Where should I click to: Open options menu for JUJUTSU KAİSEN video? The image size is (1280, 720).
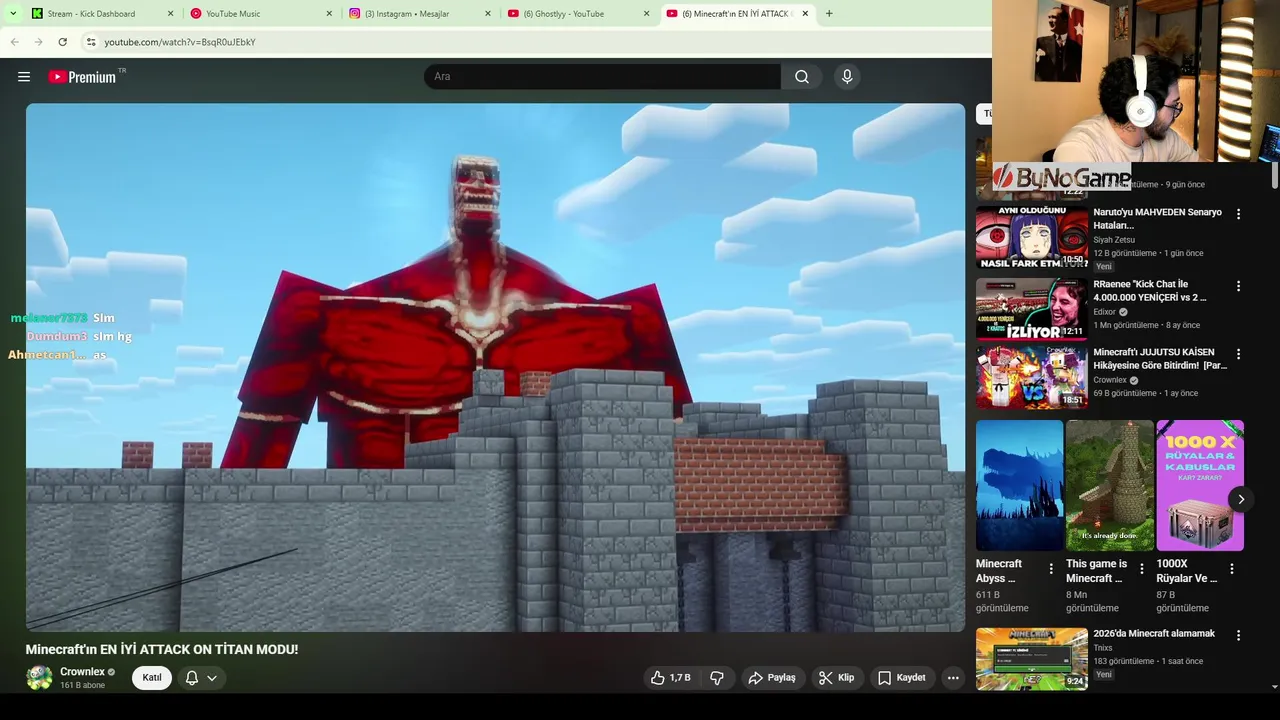pyautogui.click(x=1238, y=354)
